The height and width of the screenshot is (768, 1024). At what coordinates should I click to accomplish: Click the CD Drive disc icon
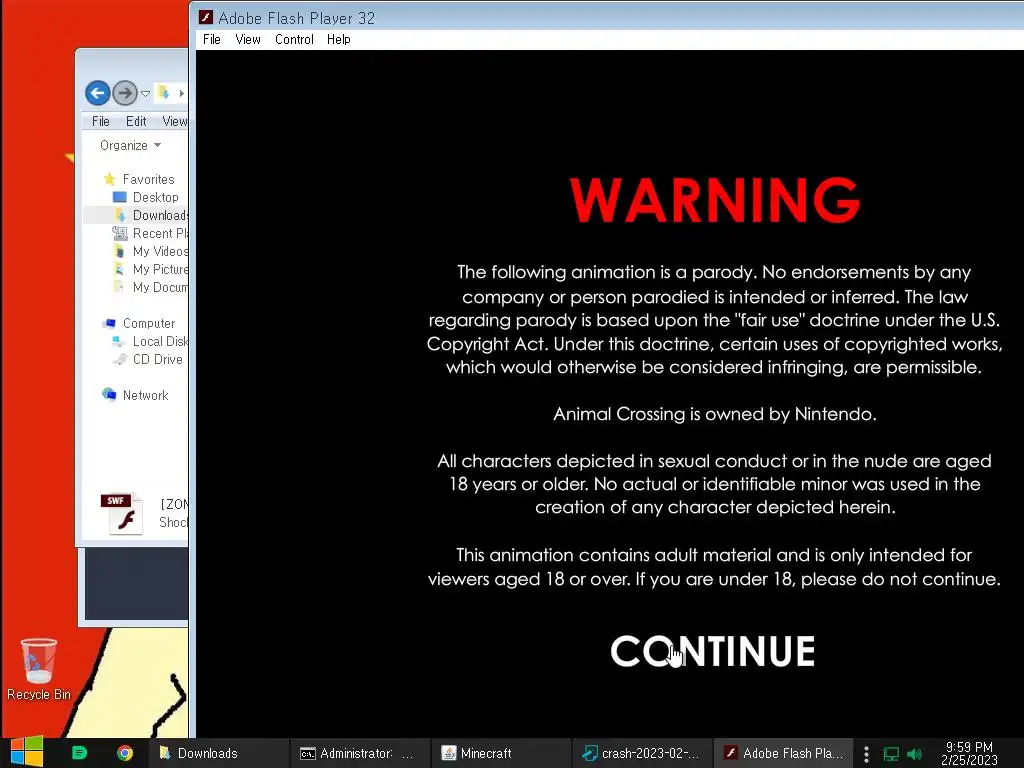[119, 359]
